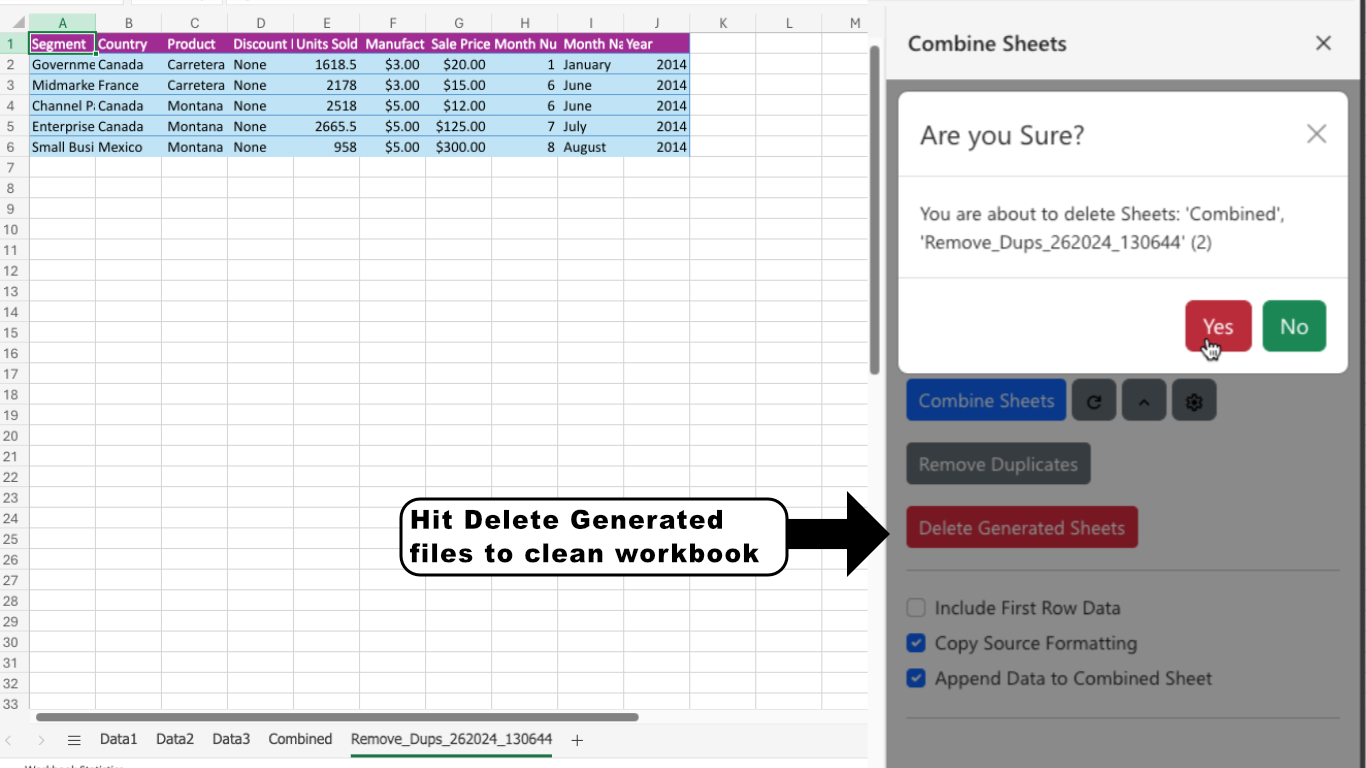Disable Copy Source Formatting
1366x768 pixels.
coord(915,643)
